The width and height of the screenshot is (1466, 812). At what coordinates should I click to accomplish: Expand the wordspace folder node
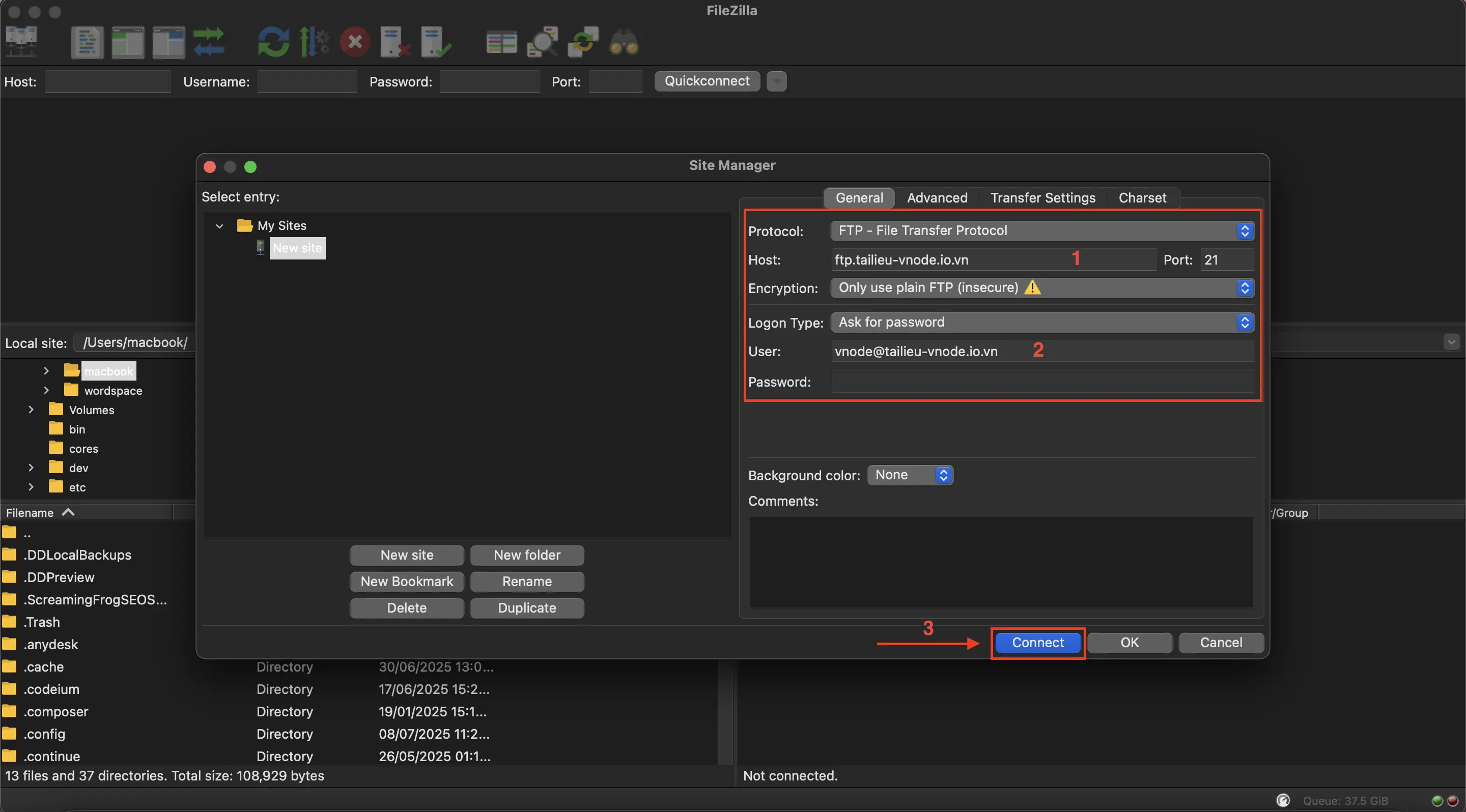pyautogui.click(x=46, y=390)
